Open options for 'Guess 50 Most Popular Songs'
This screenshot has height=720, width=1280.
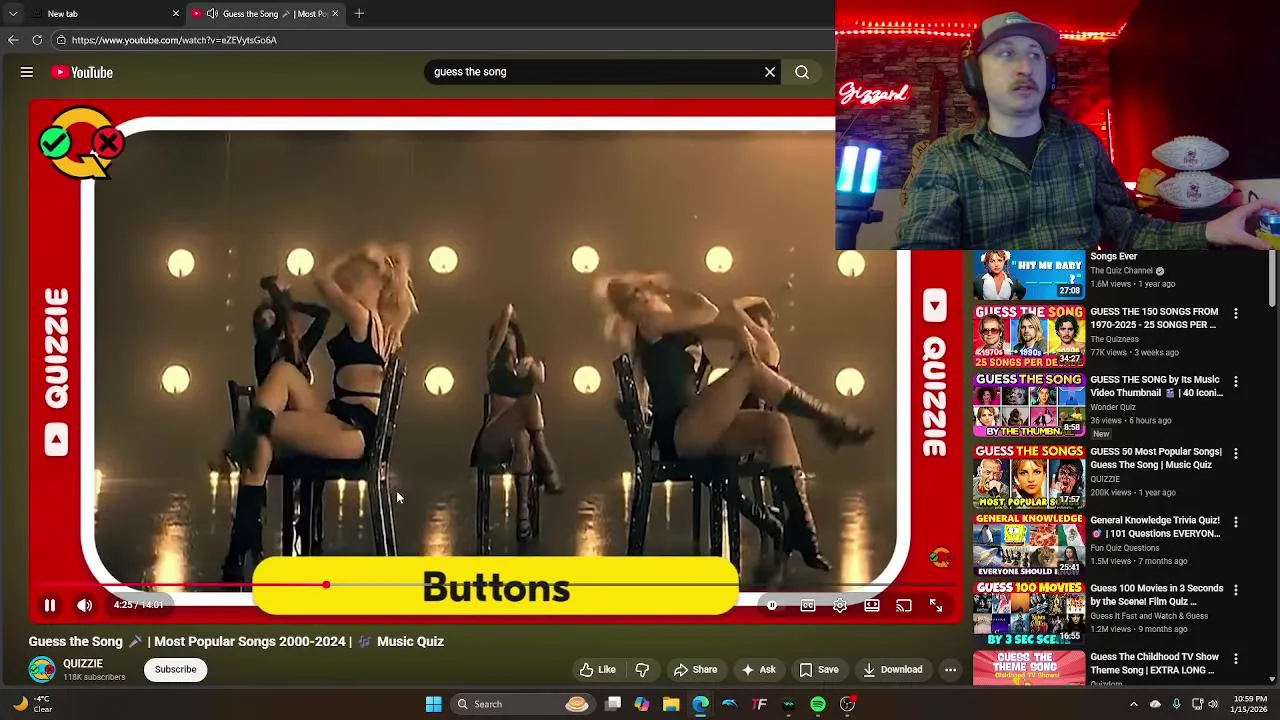click(x=1236, y=454)
